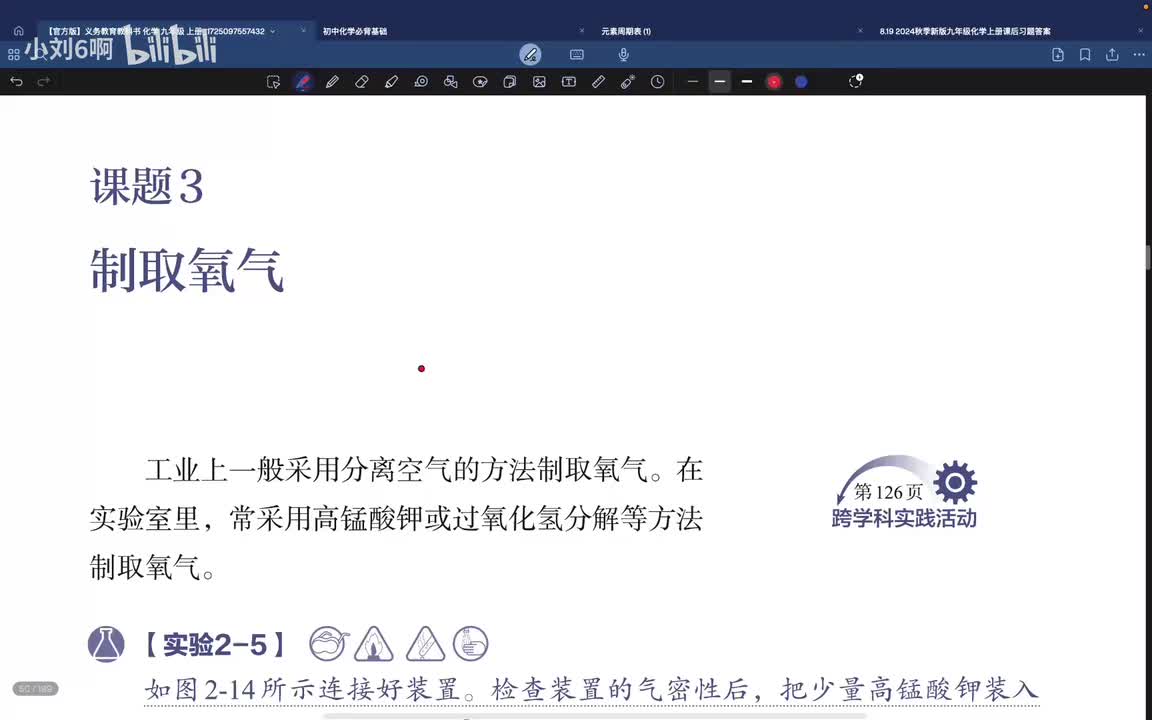Select the eraser tool

pyautogui.click(x=361, y=82)
